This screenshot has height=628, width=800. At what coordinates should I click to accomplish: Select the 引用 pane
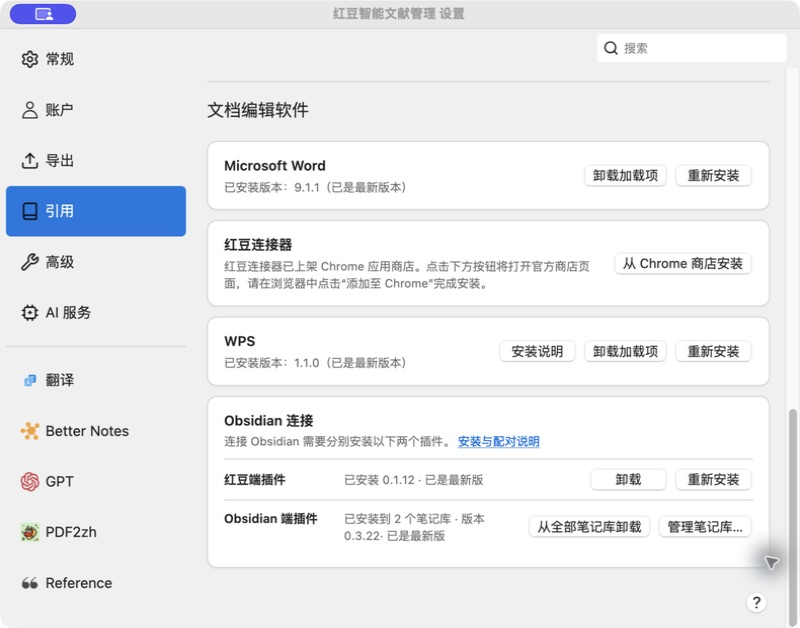click(x=96, y=211)
